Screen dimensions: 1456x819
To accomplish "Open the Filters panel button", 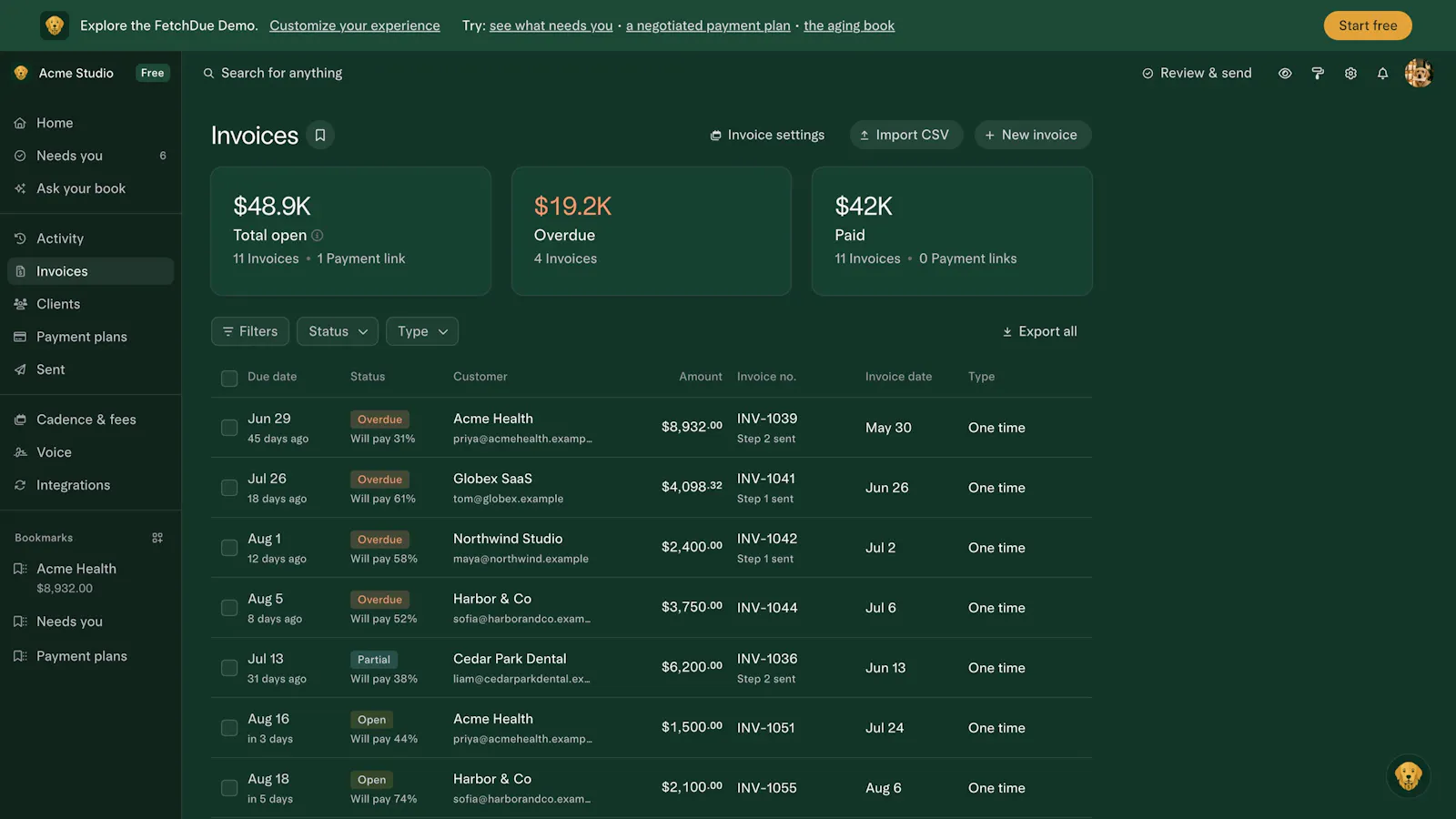I will coord(250,331).
